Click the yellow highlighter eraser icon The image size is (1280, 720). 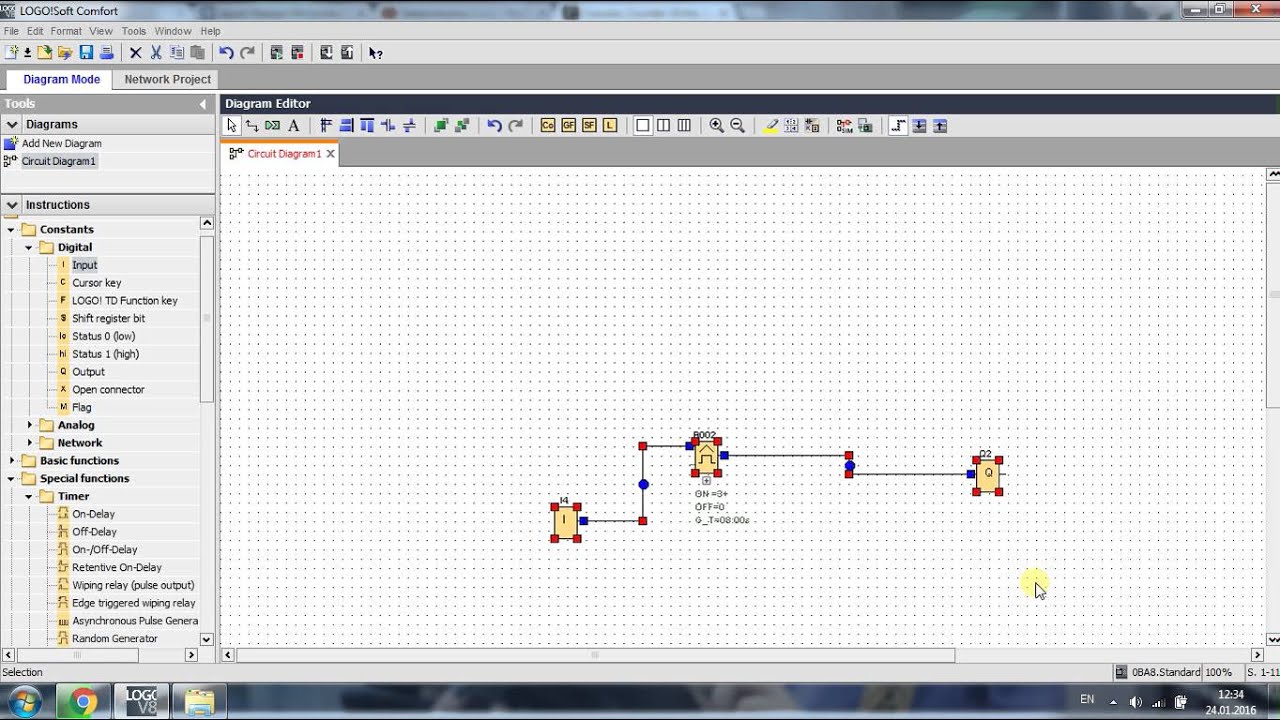click(x=770, y=125)
